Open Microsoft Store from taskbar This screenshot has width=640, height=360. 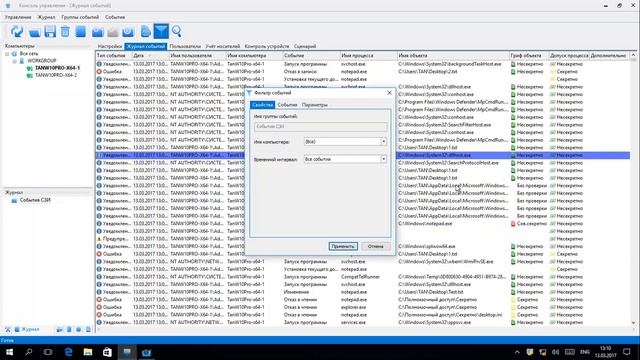107,352
